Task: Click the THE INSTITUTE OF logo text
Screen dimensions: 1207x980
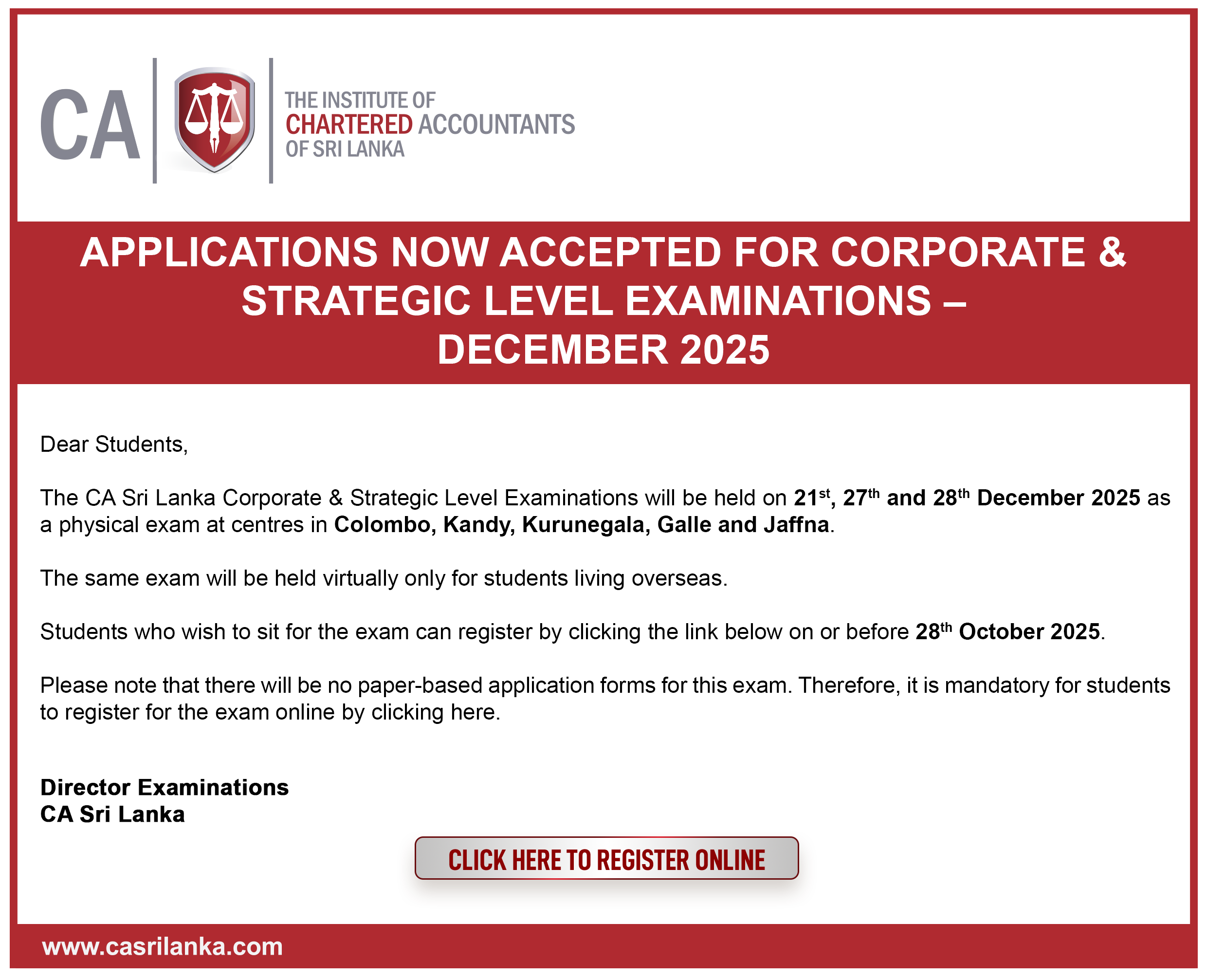Action: (x=360, y=100)
